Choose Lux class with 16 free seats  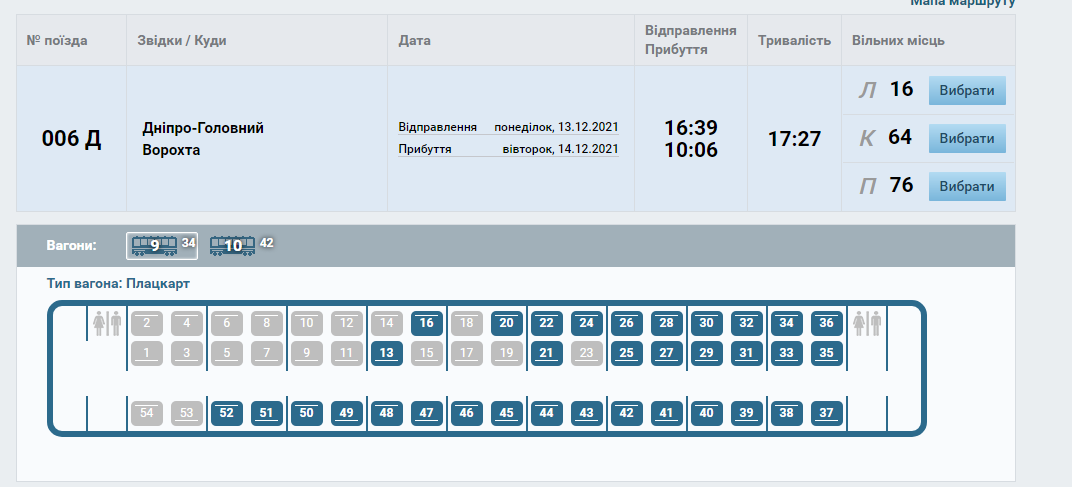point(967,90)
